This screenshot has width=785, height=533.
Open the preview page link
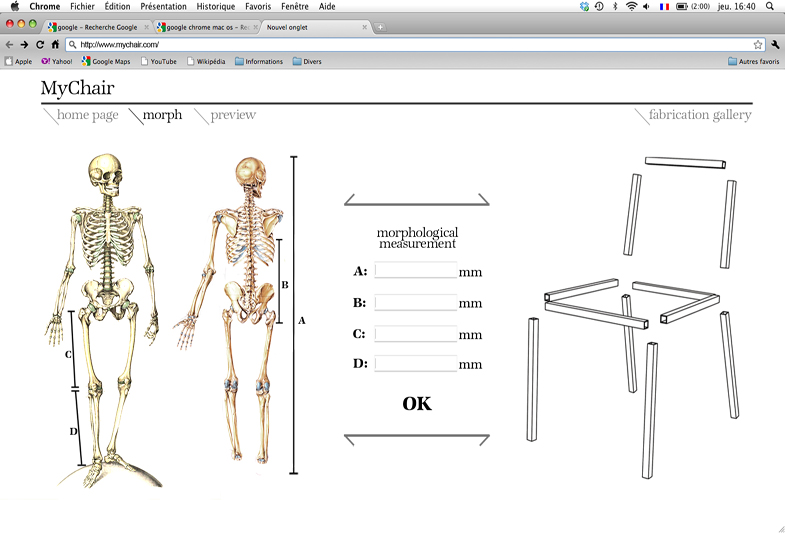[x=233, y=115]
